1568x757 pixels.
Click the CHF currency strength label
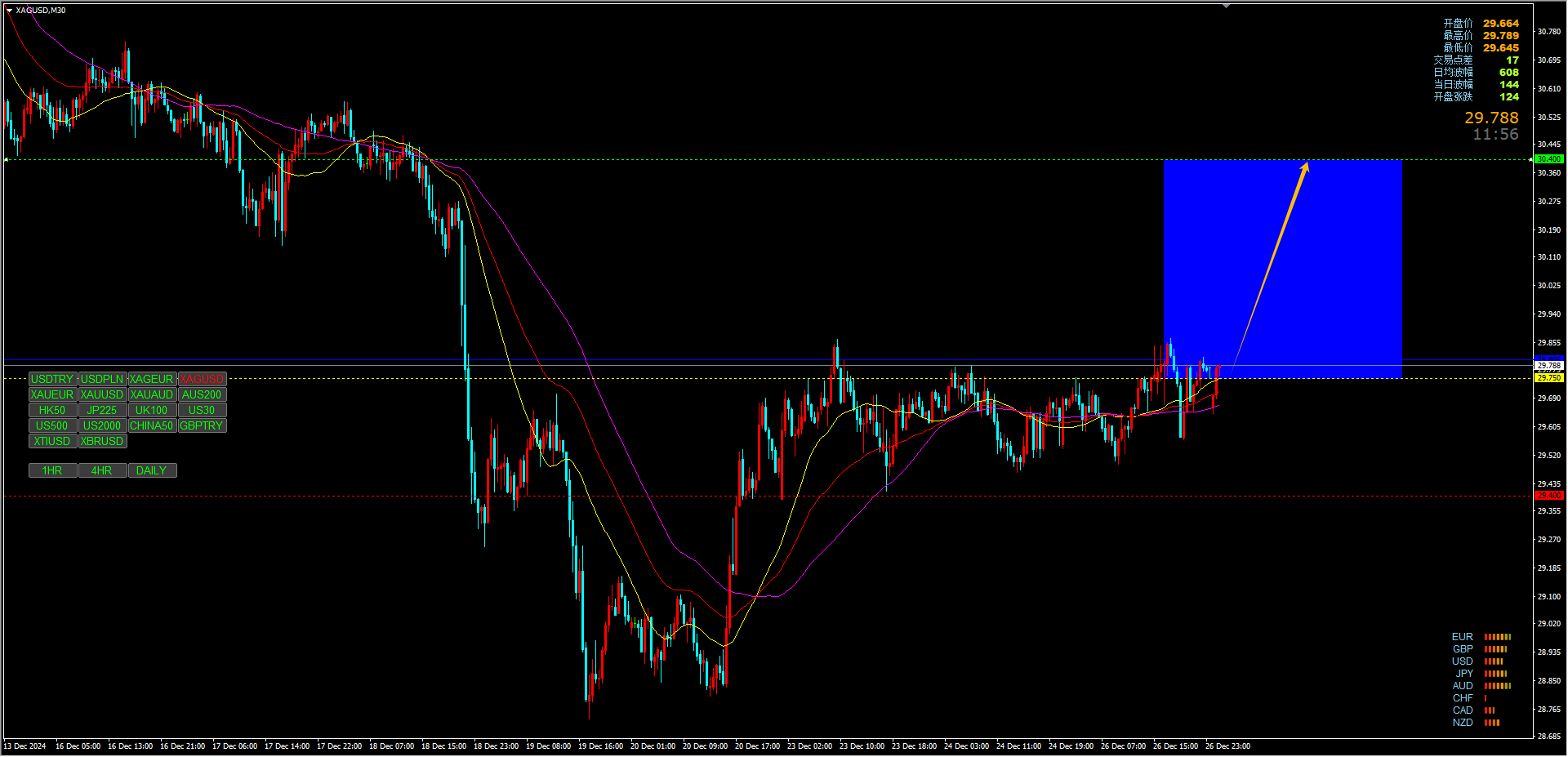tap(1463, 698)
